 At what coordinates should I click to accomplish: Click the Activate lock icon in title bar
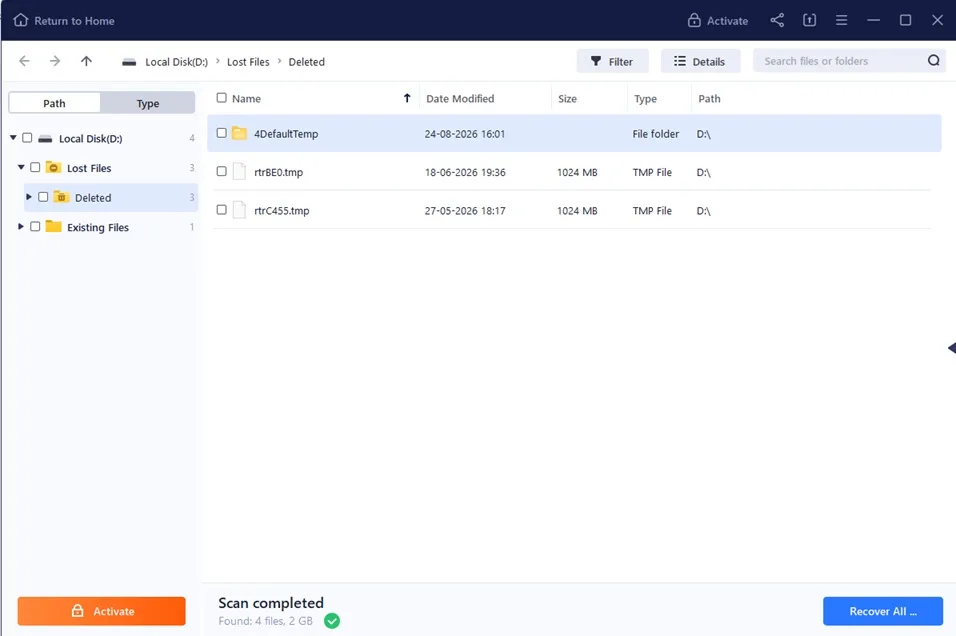pyautogui.click(x=694, y=20)
